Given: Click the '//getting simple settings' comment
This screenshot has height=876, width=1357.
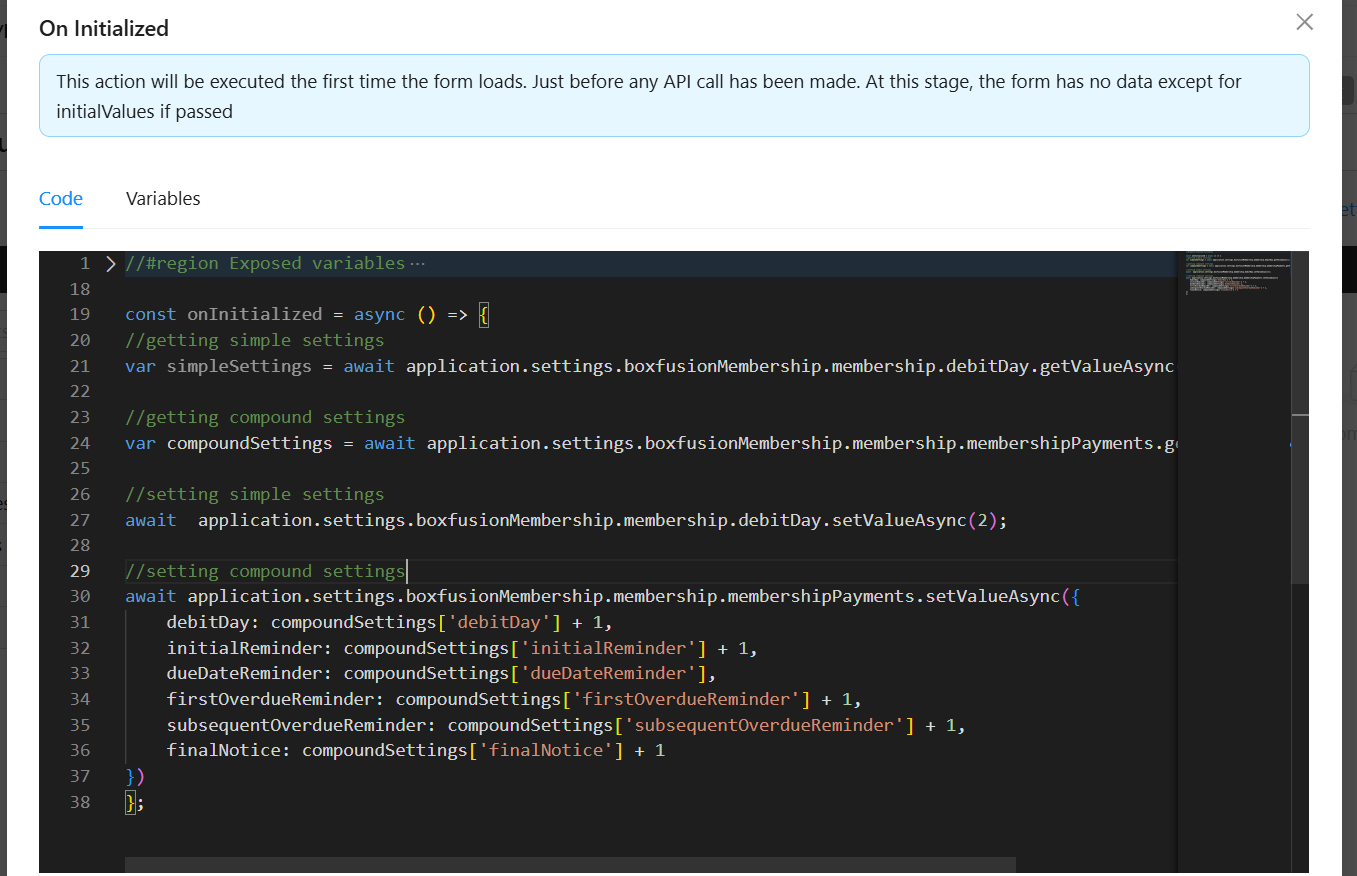Looking at the screenshot, I should pyautogui.click(x=255, y=340).
